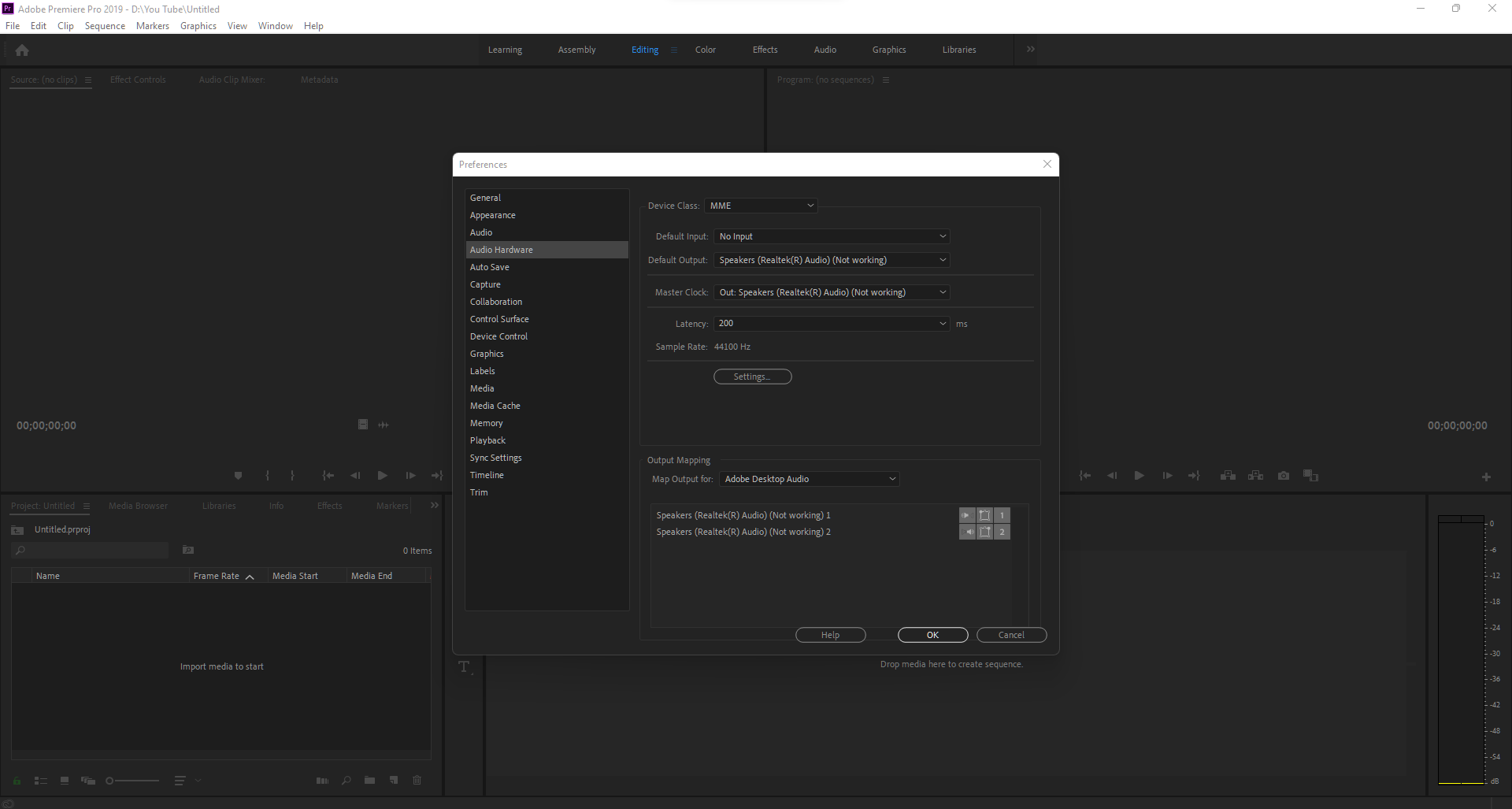Click the New Bin folder icon
This screenshot has width=1512, height=809.
click(369, 781)
